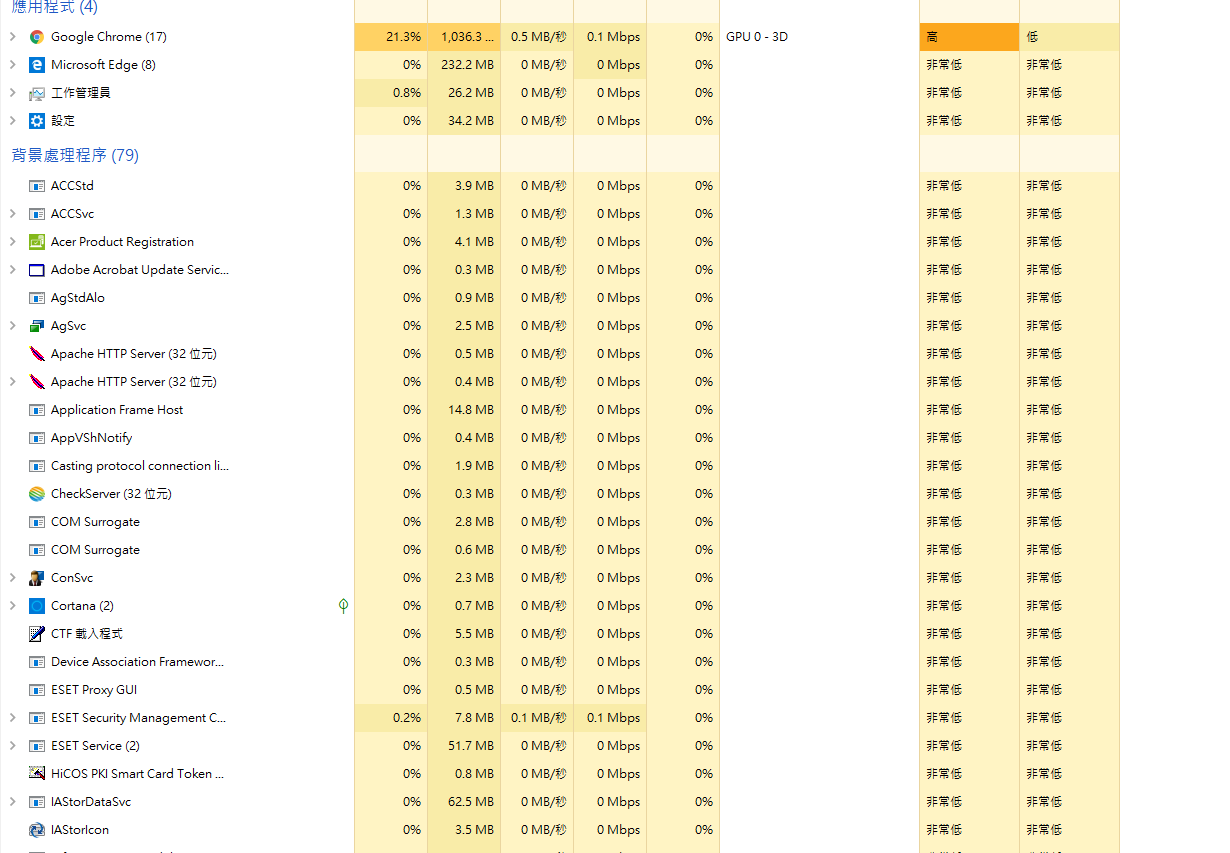Screen dimensions: 1230x853
Task: Click the AgStdAlo process icon
Action: 37,298
